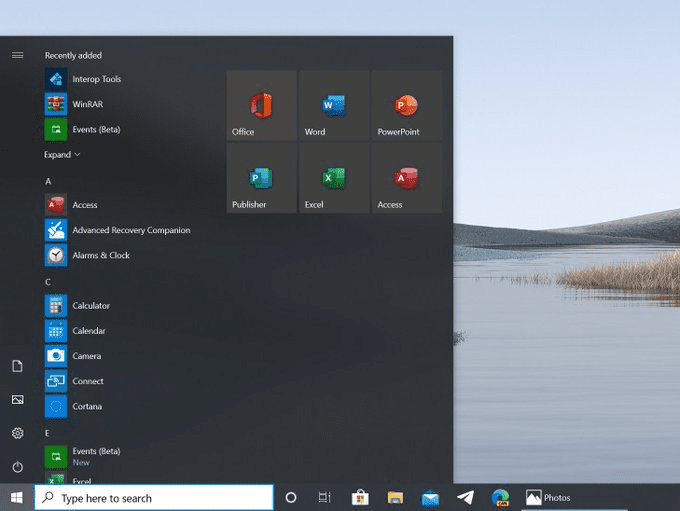680x511 pixels.
Task: Open Settings gear in Start sidebar
Action: (17, 433)
